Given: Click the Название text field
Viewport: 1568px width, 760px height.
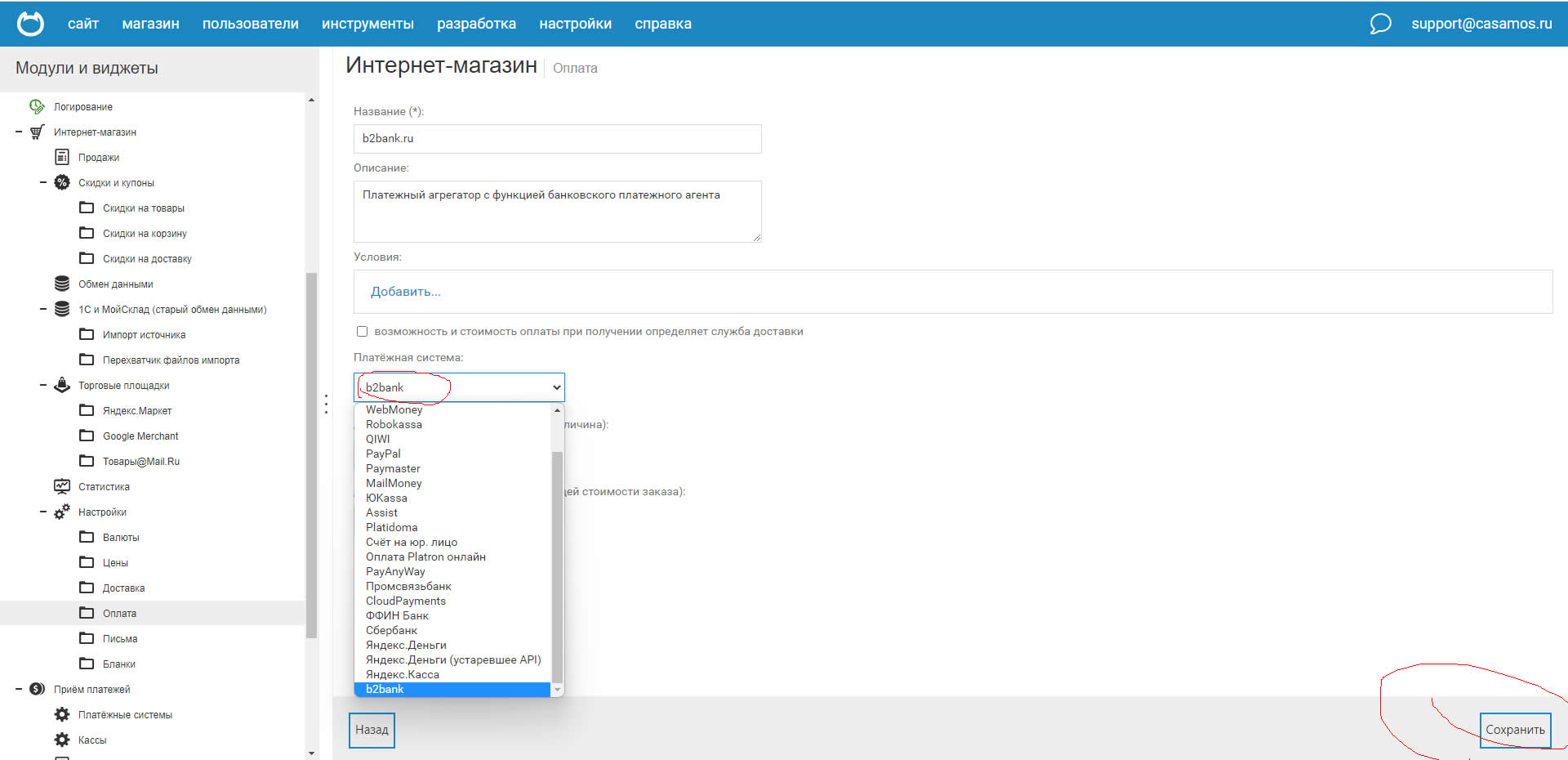Looking at the screenshot, I should point(557,138).
